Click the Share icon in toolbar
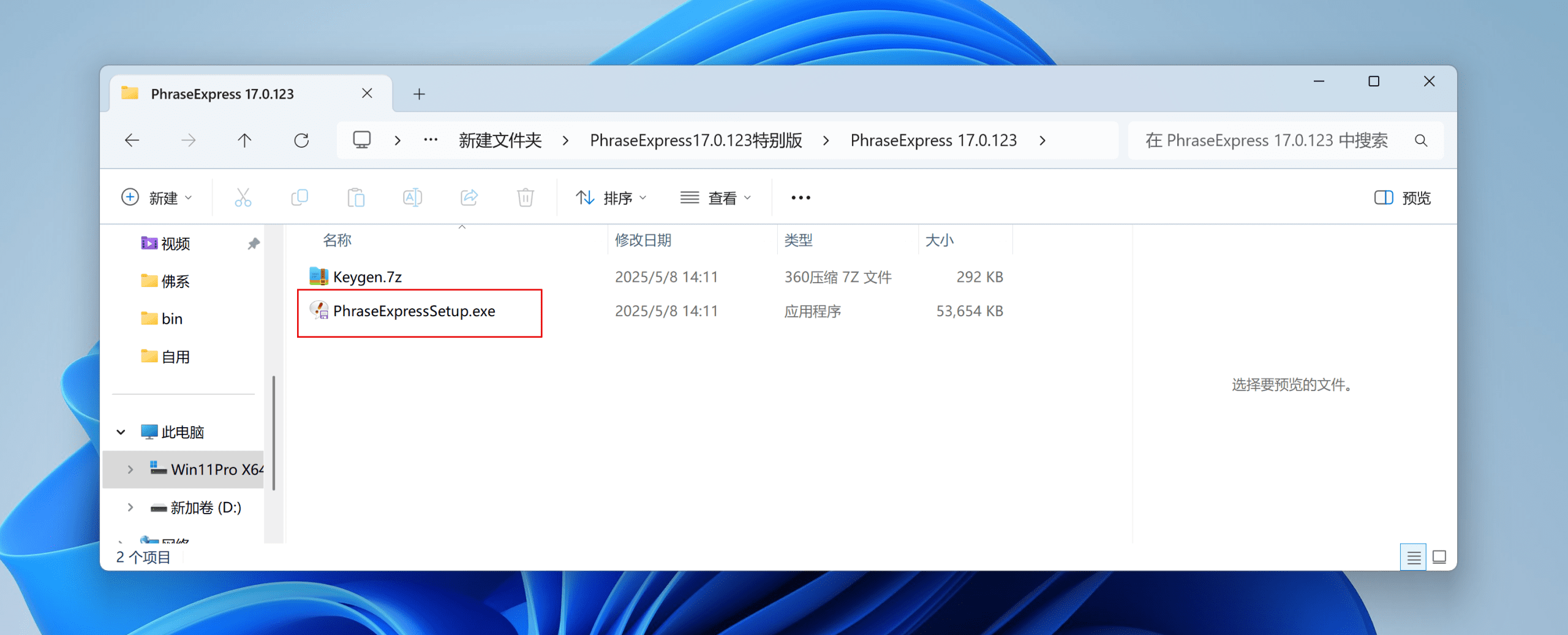Screen dimensions: 1568x635 [x=469, y=197]
